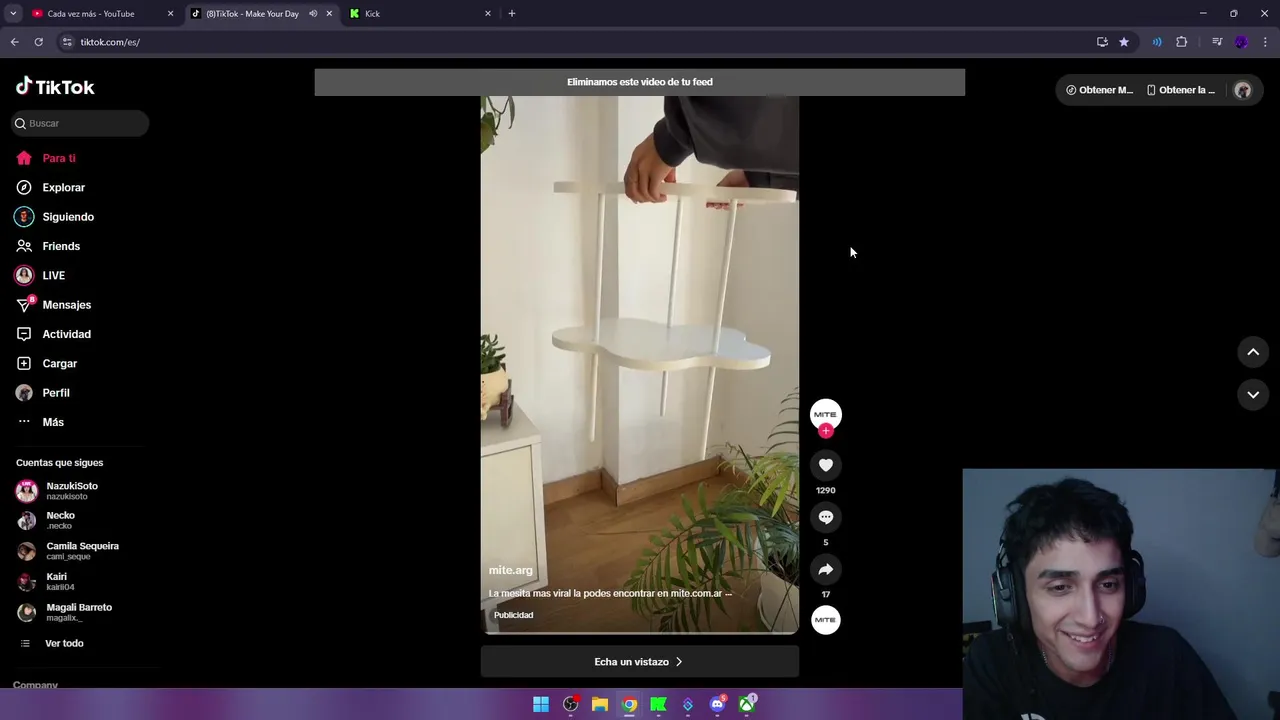The height and width of the screenshot is (720, 1280).
Task: Open NazukiSoto followed account
Action: pyautogui.click(x=72, y=491)
